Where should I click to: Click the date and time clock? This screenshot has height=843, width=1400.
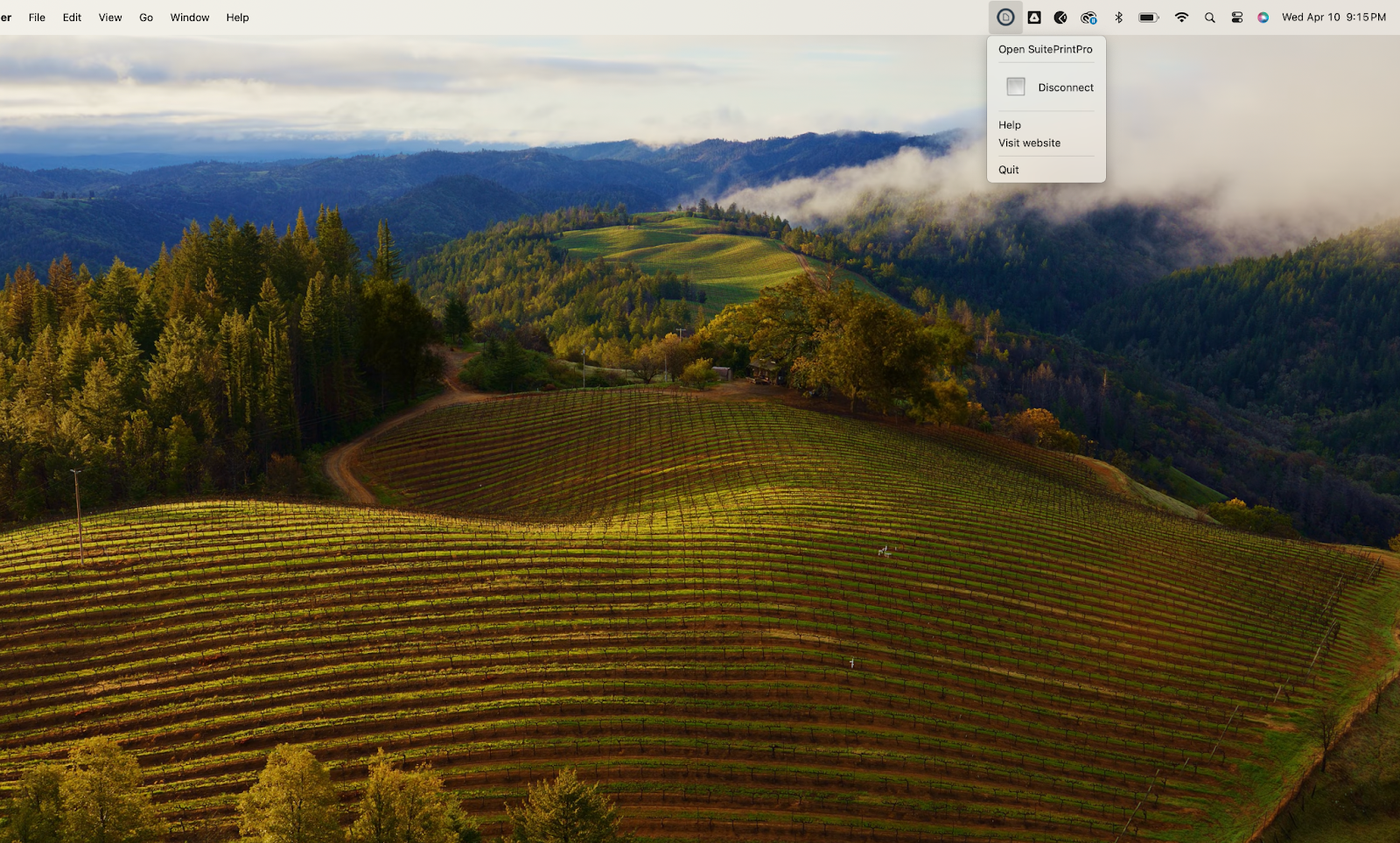[1333, 18]
